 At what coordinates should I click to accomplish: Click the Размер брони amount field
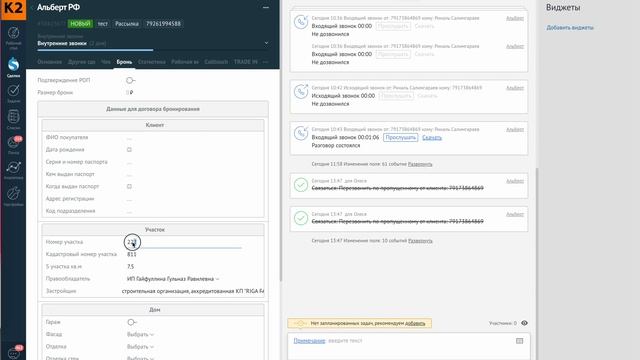(129, 93)
